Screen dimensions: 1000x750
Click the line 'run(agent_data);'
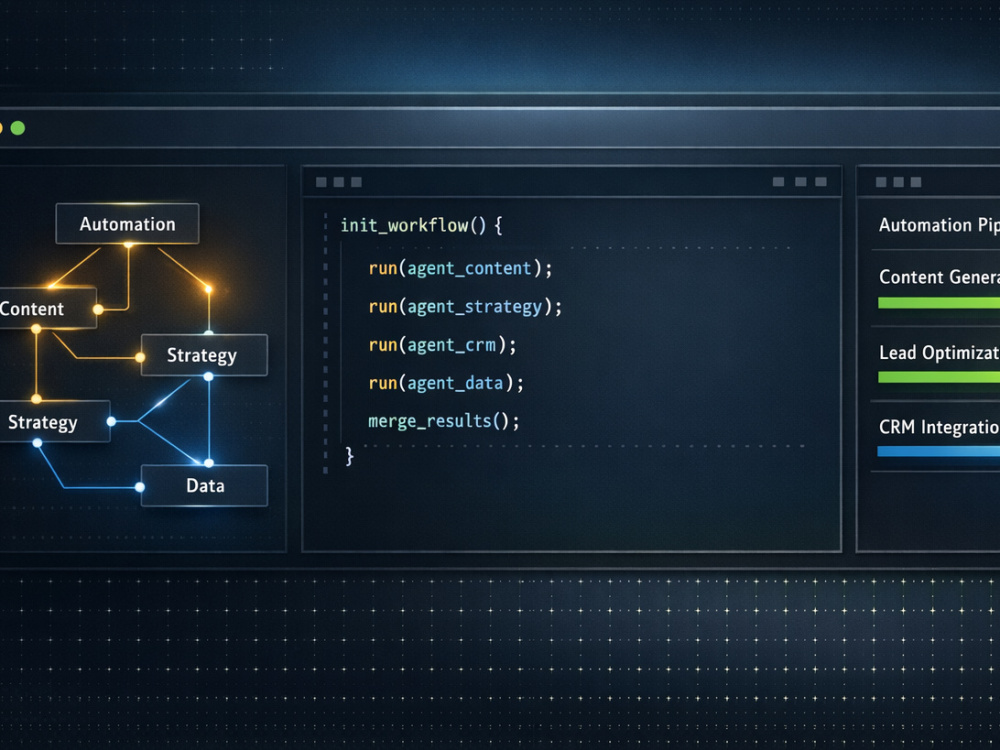[x=446, y=383]
